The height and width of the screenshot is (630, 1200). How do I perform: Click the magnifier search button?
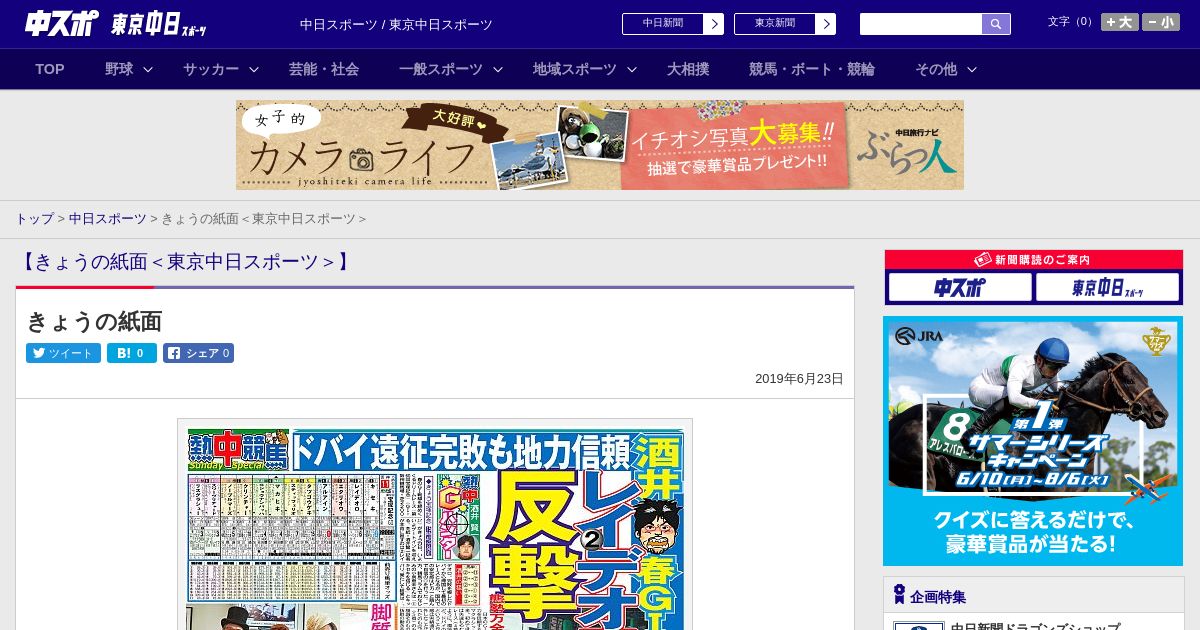[996, 24]
